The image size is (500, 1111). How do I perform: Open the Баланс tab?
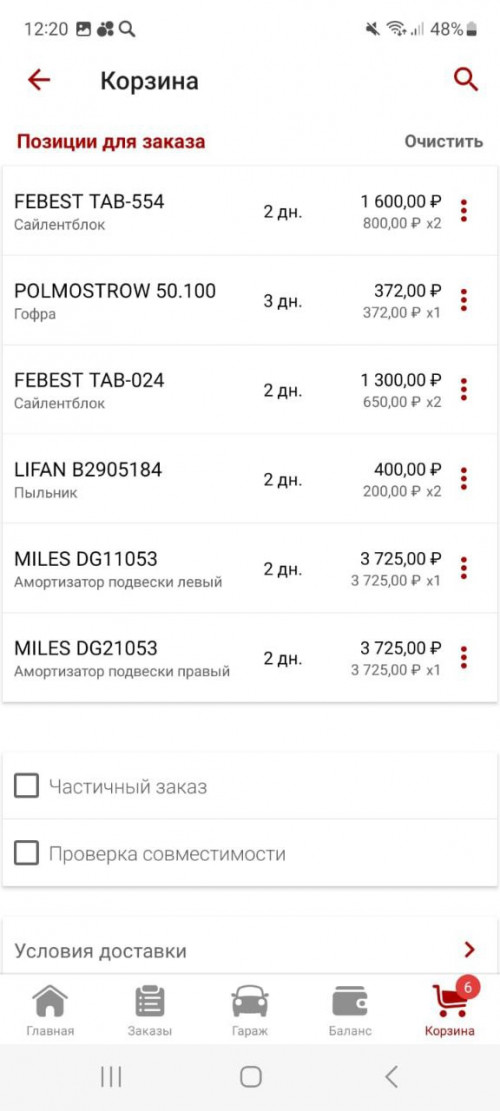(x=350, y=1010)
